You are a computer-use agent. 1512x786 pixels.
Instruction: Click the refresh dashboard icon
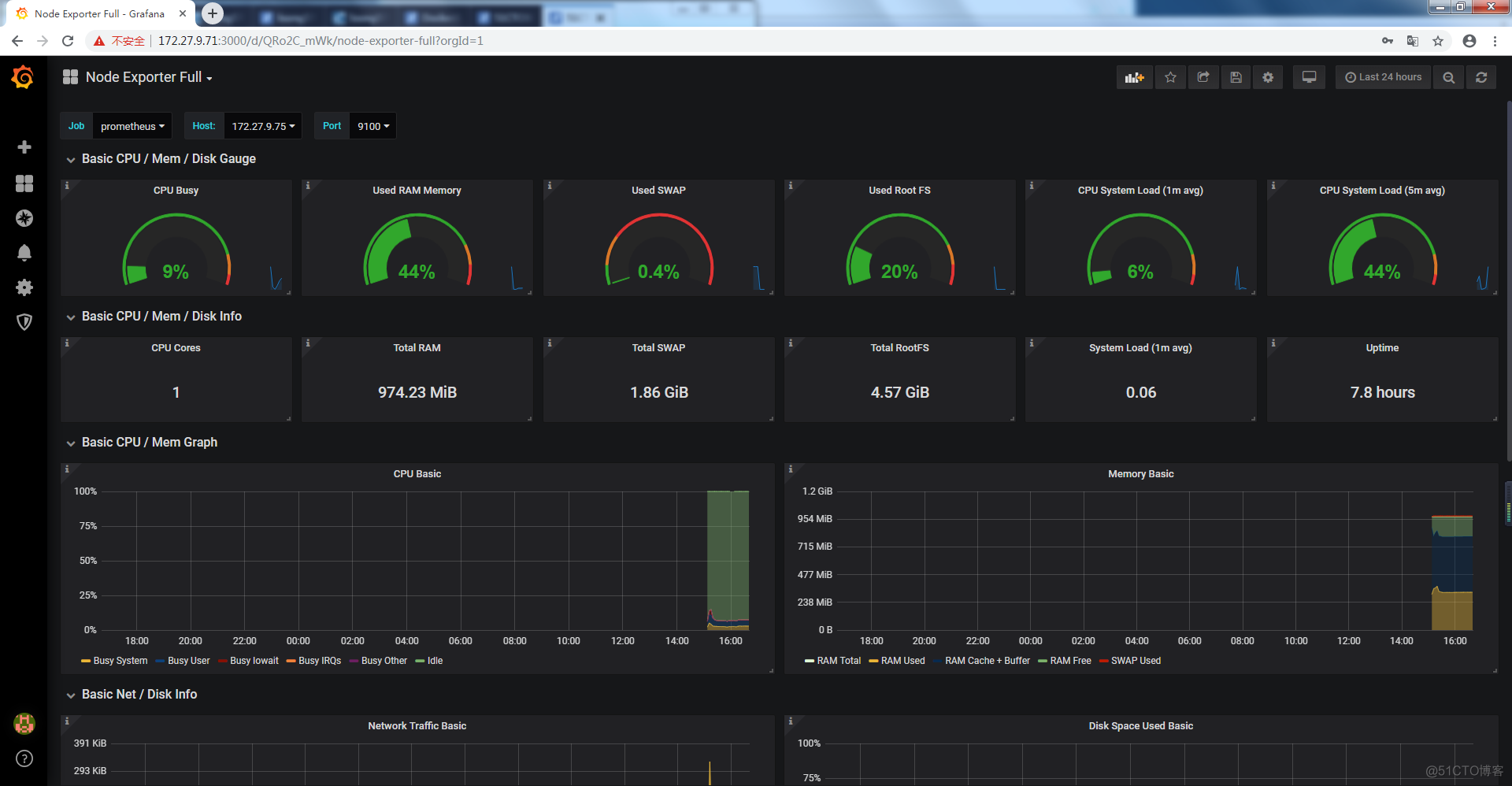1481,77
